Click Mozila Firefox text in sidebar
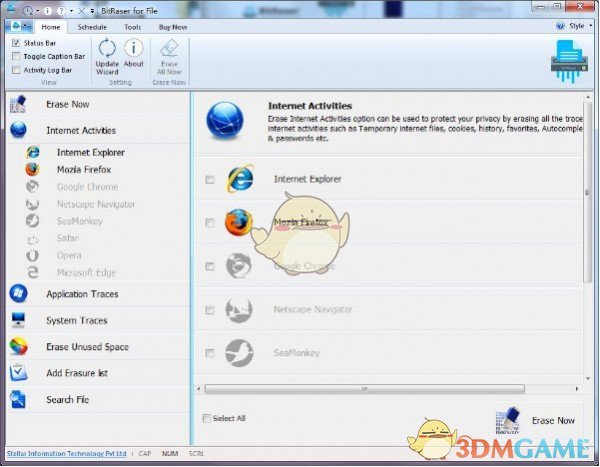Viewport: 600px width, 467px height. (x=84, y=169)
